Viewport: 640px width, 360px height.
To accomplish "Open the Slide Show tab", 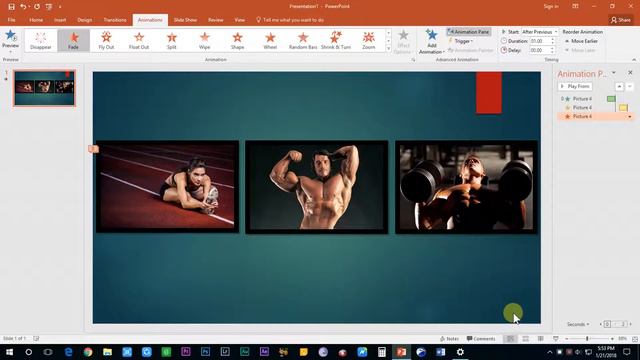I will [185, 20].
